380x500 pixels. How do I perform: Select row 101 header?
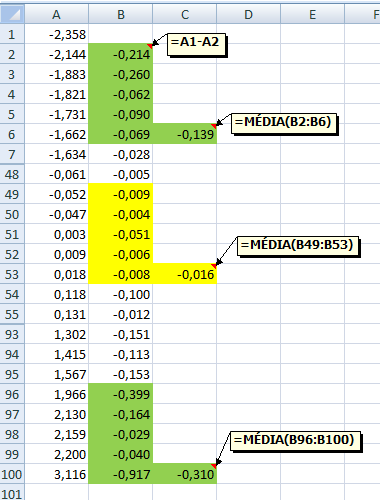click(x=12, y=492)
